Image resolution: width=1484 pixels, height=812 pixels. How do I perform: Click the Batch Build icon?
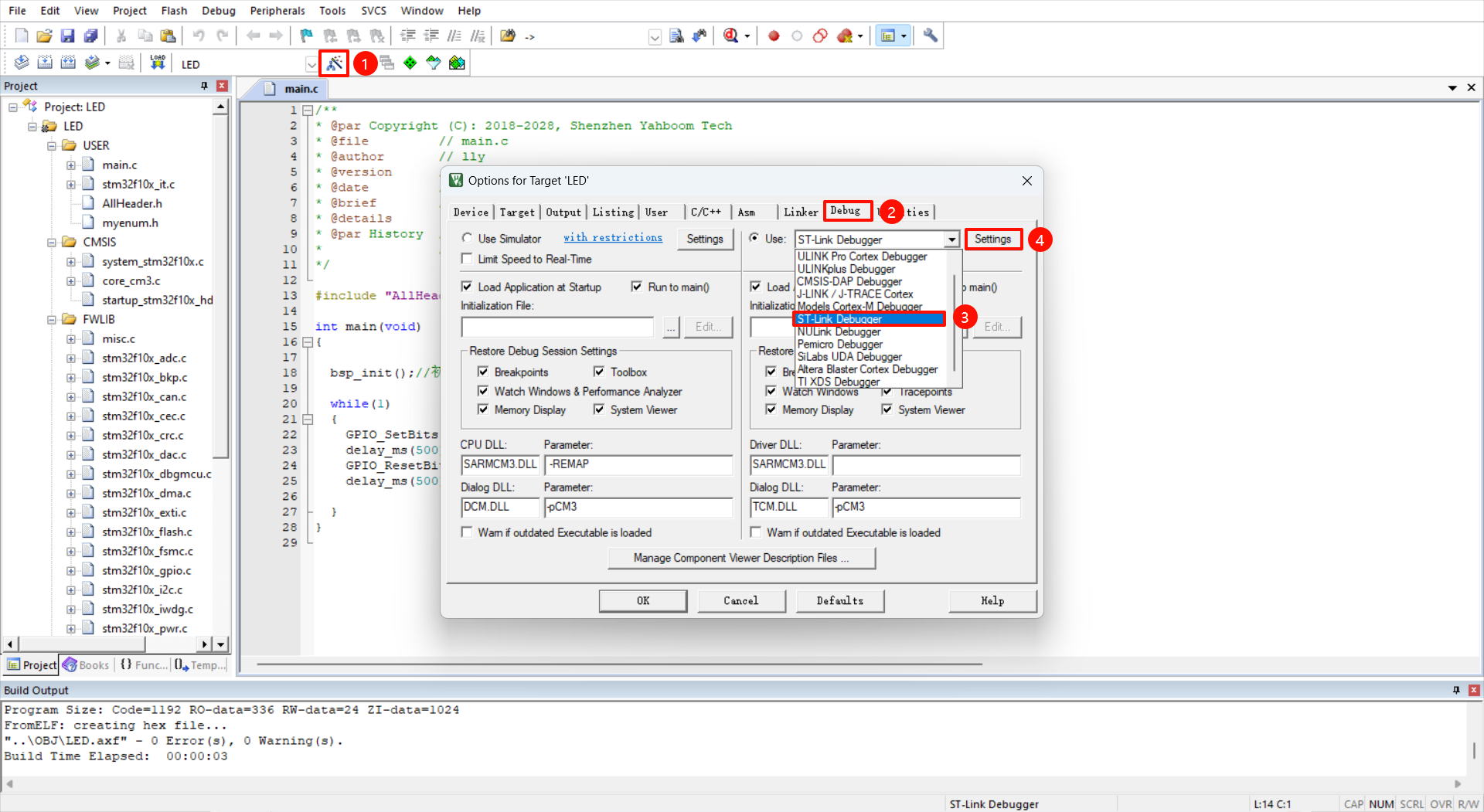(x=91, y=63)
